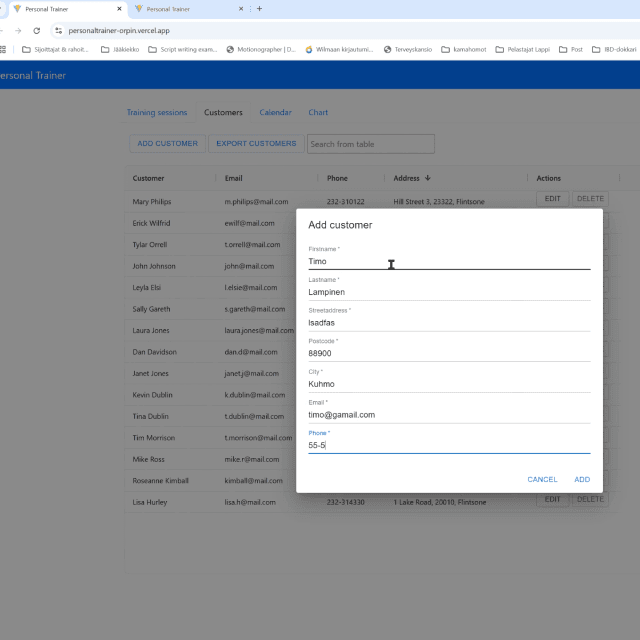The image size is (640, 640).
Task: Expand the kamahomot bookmark folder
Action: 463,49
